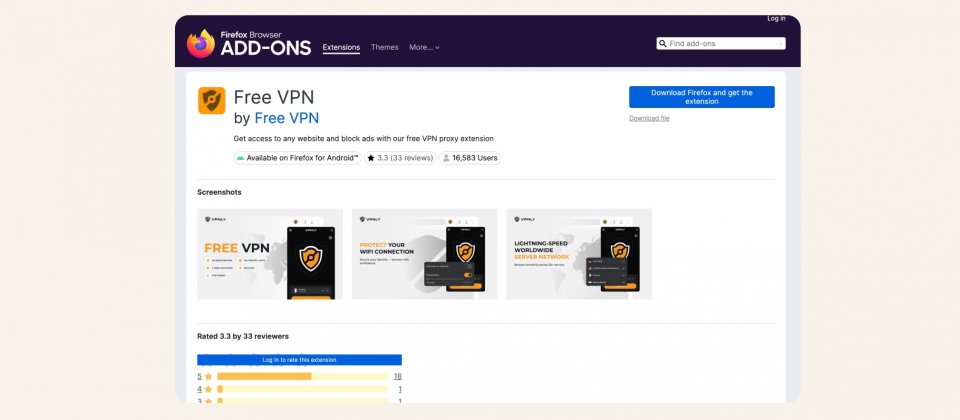Click the Free VPN shield icon
The image size is (960, 420).
[212, 101]
